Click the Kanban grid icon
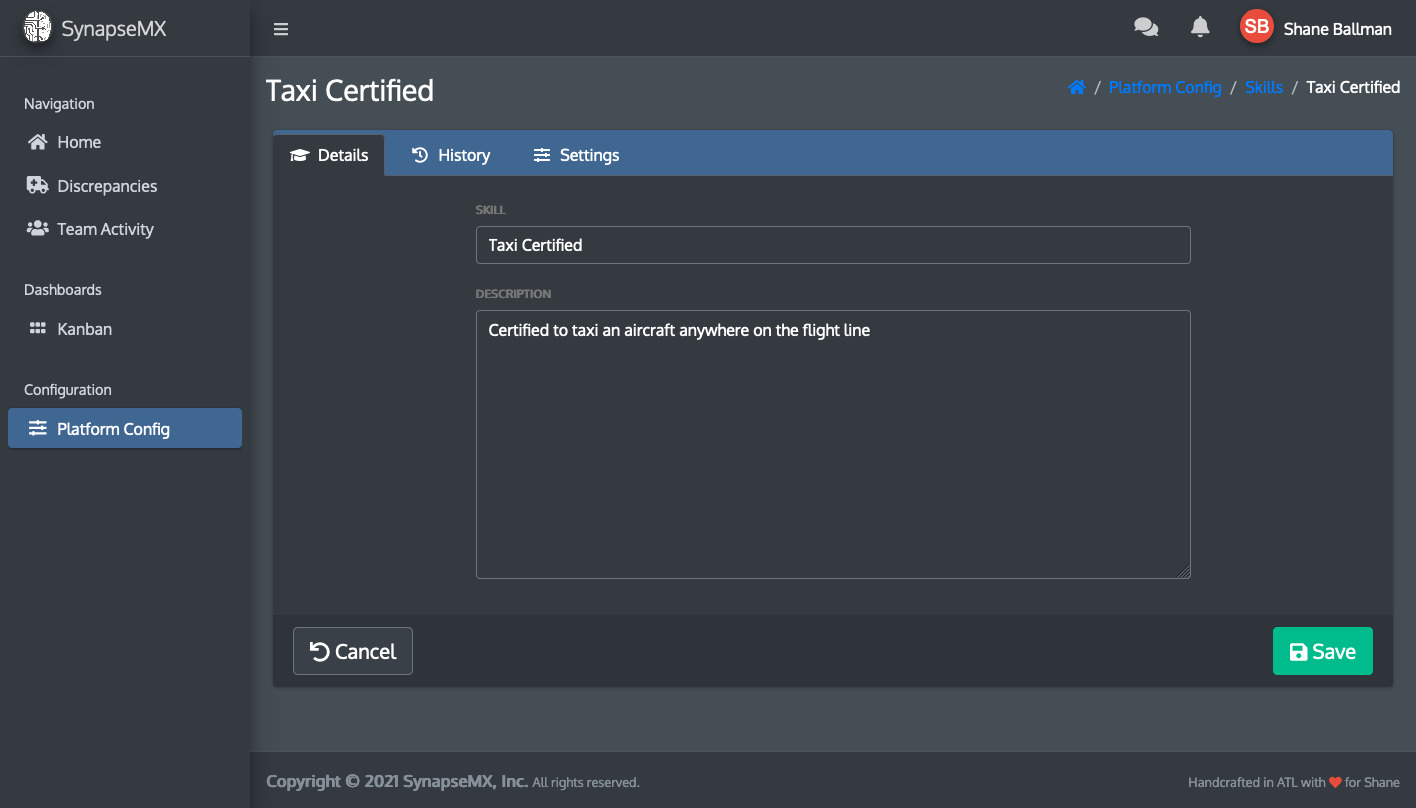 [38, 329]
